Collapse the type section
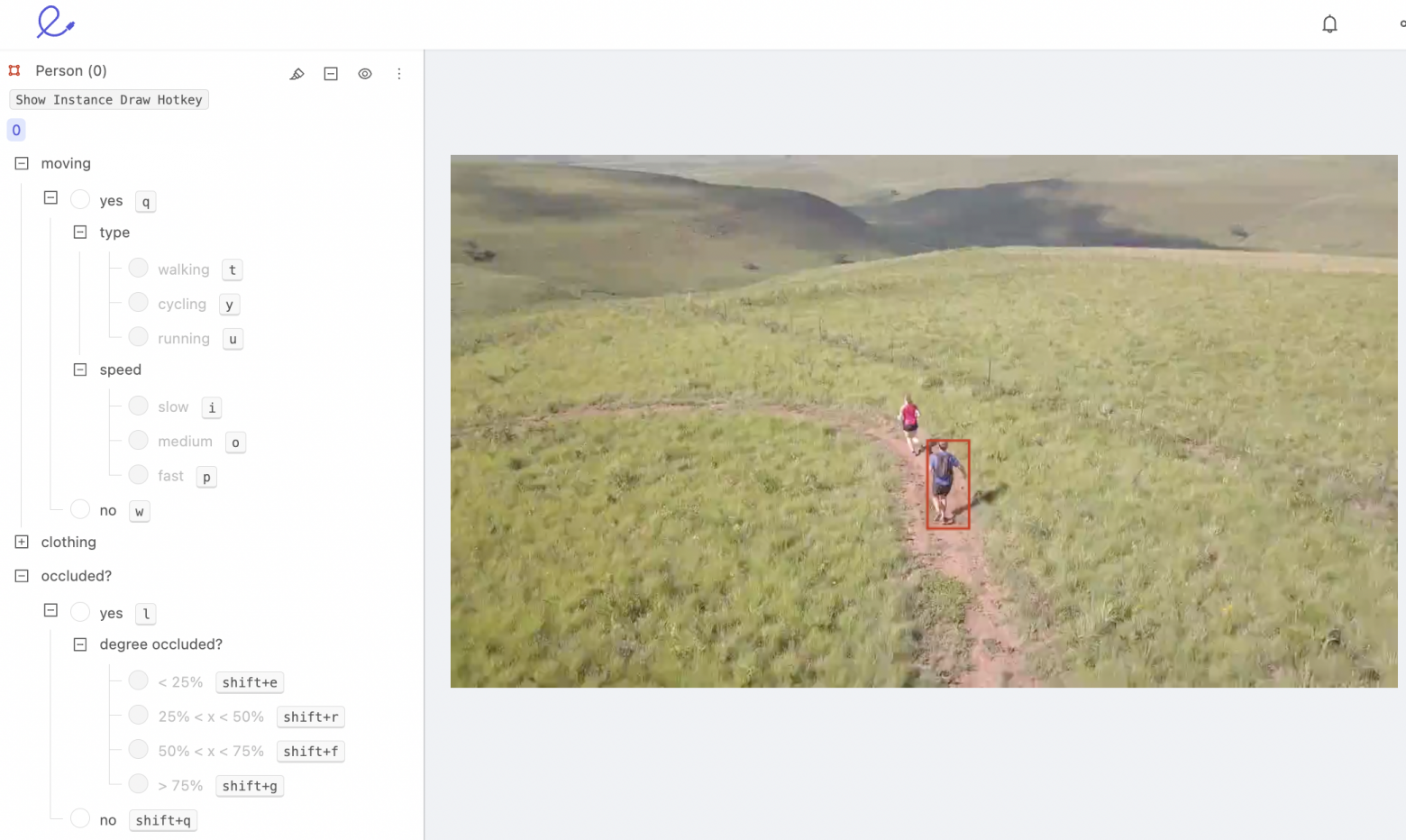 pos(80,233)
